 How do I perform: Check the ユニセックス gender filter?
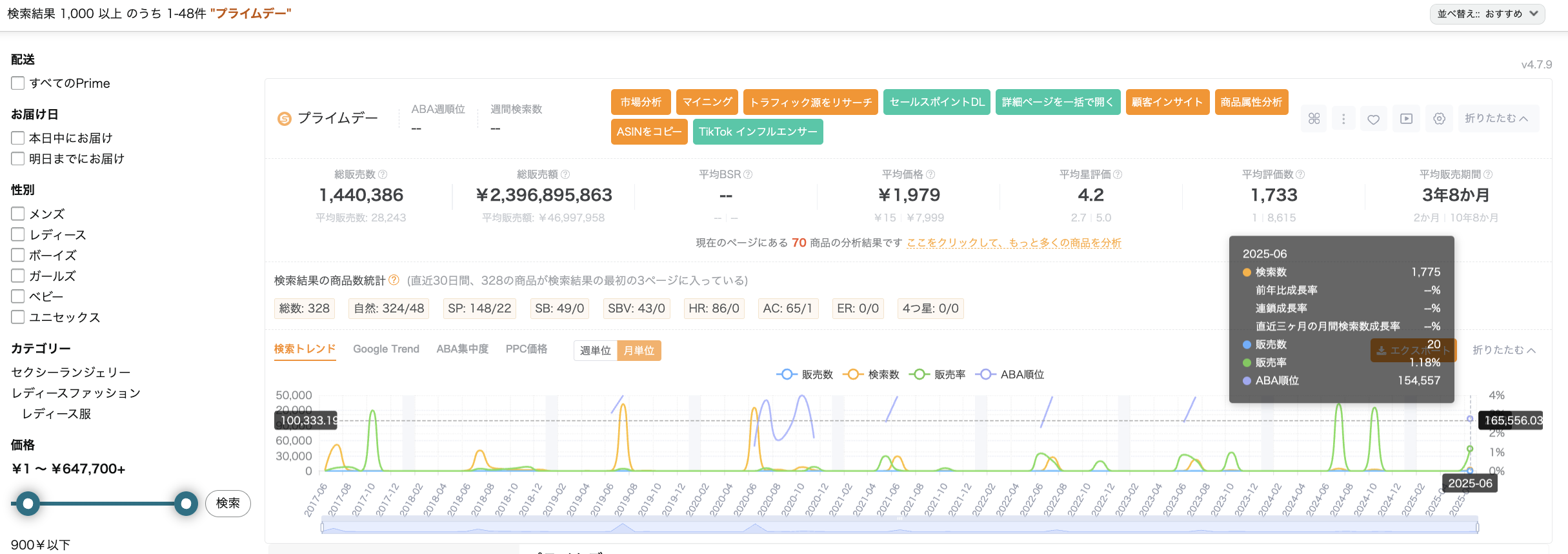point(18,317)
